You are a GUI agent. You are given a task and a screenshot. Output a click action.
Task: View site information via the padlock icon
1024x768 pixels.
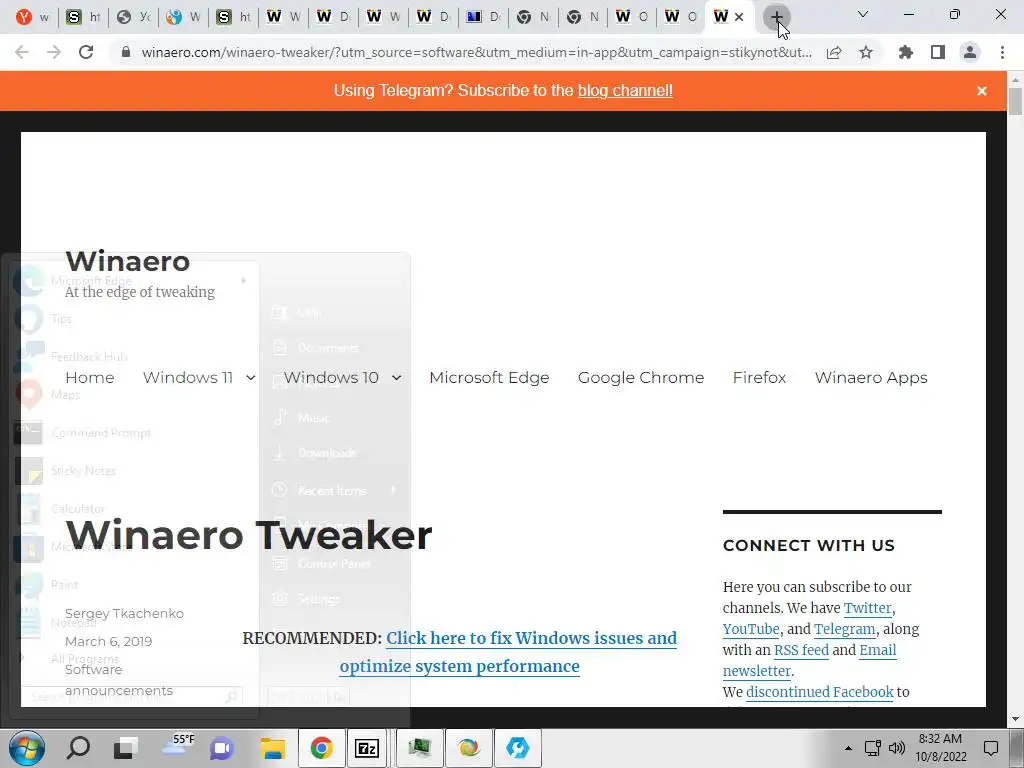[126, 52]
